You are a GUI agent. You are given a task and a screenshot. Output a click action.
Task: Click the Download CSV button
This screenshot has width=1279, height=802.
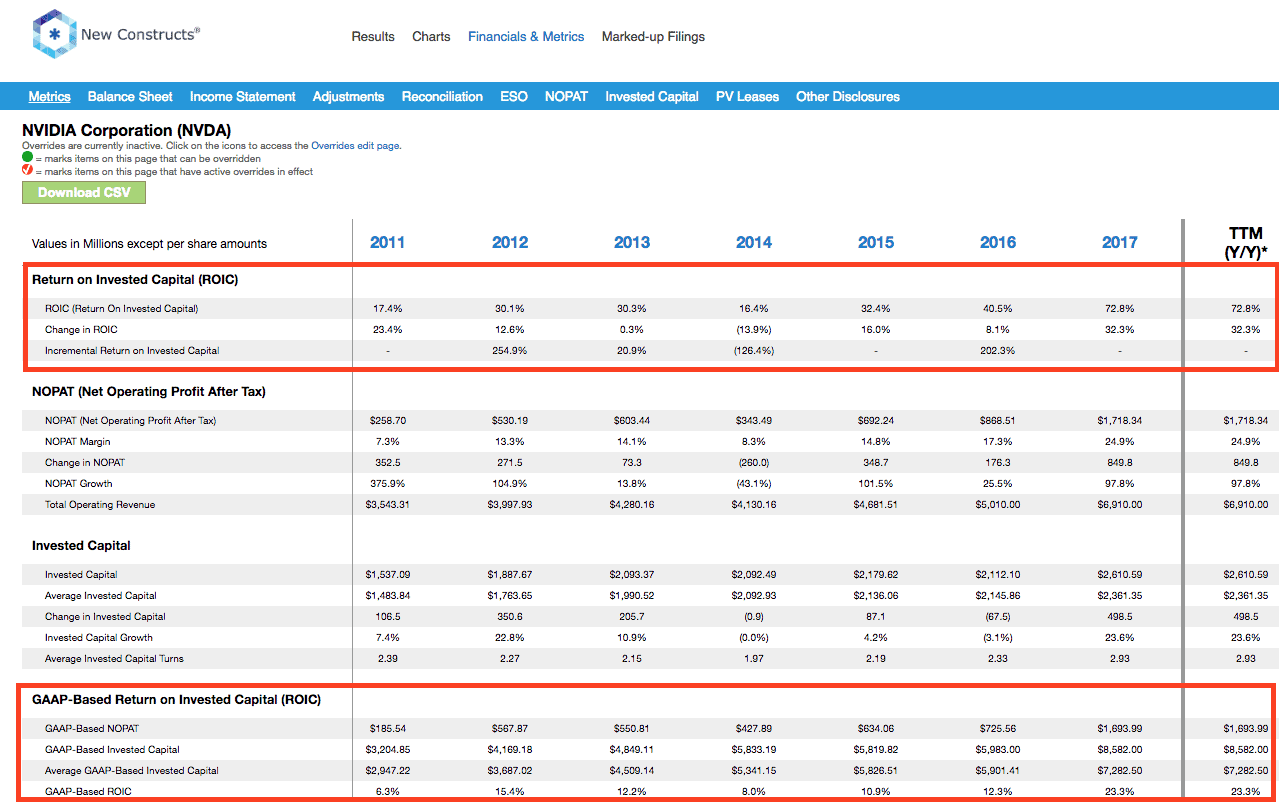point(84,192)
